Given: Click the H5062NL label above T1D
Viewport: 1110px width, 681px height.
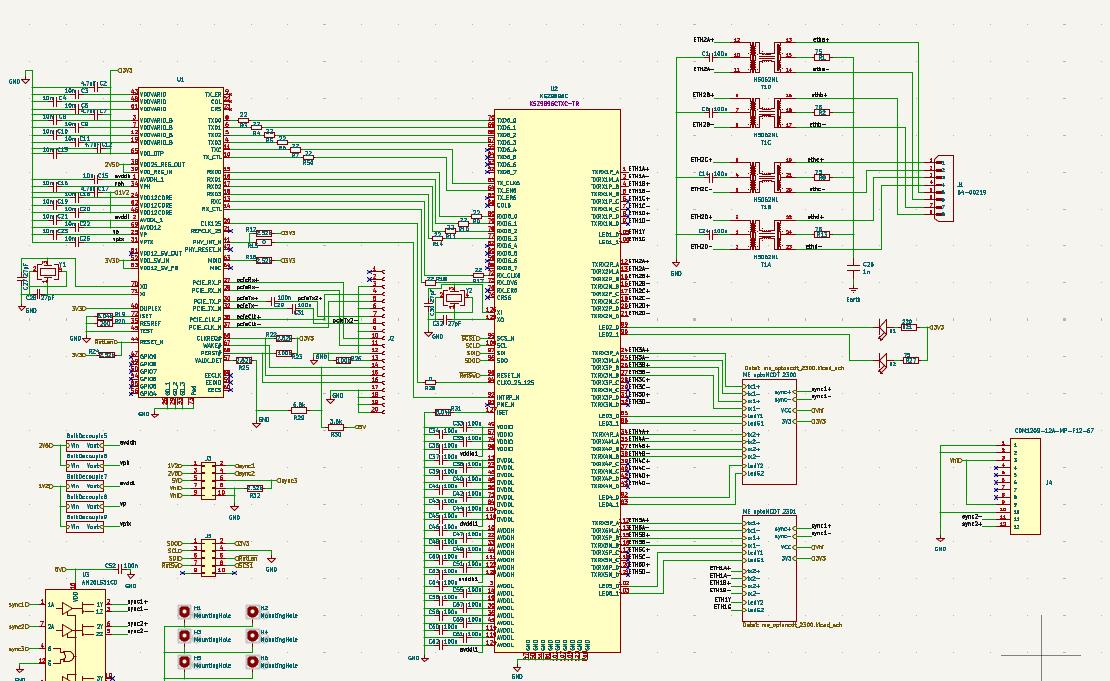Looking at the screenshot, I should click(x=765, y=79).
